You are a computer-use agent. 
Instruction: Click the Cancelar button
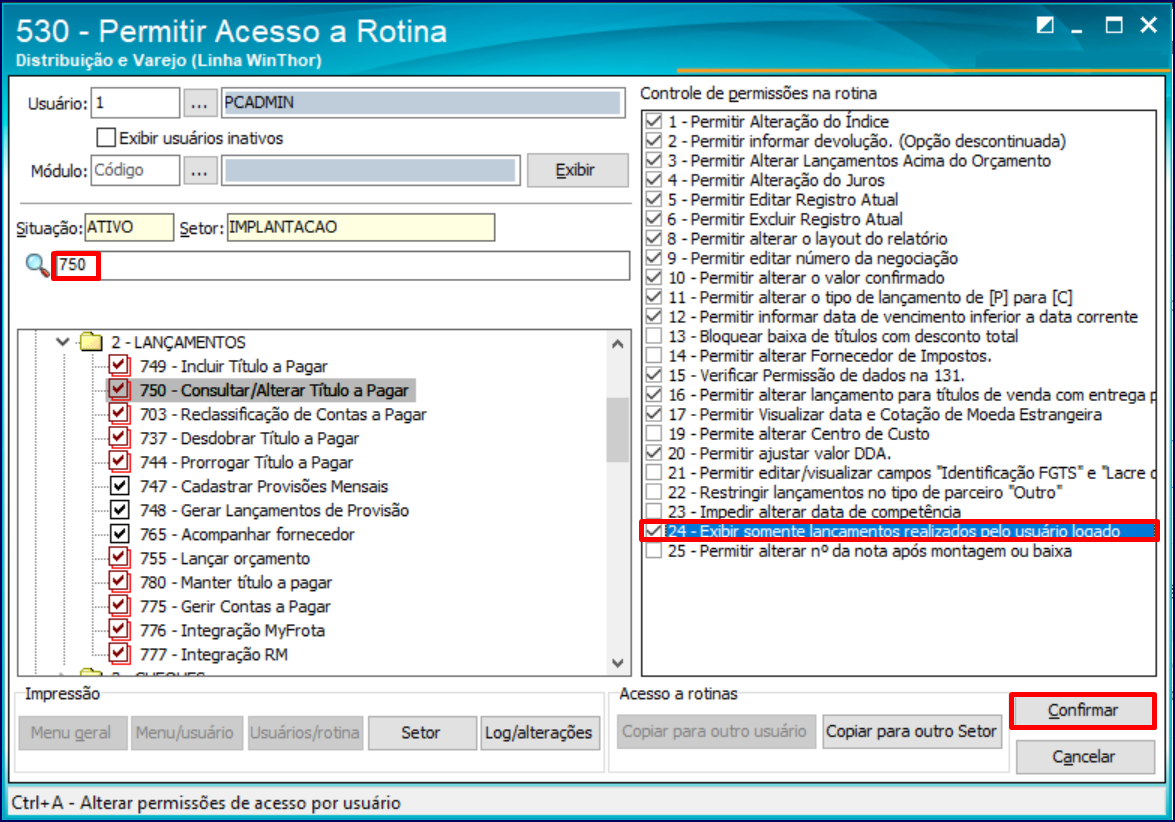coord(1084,757)
